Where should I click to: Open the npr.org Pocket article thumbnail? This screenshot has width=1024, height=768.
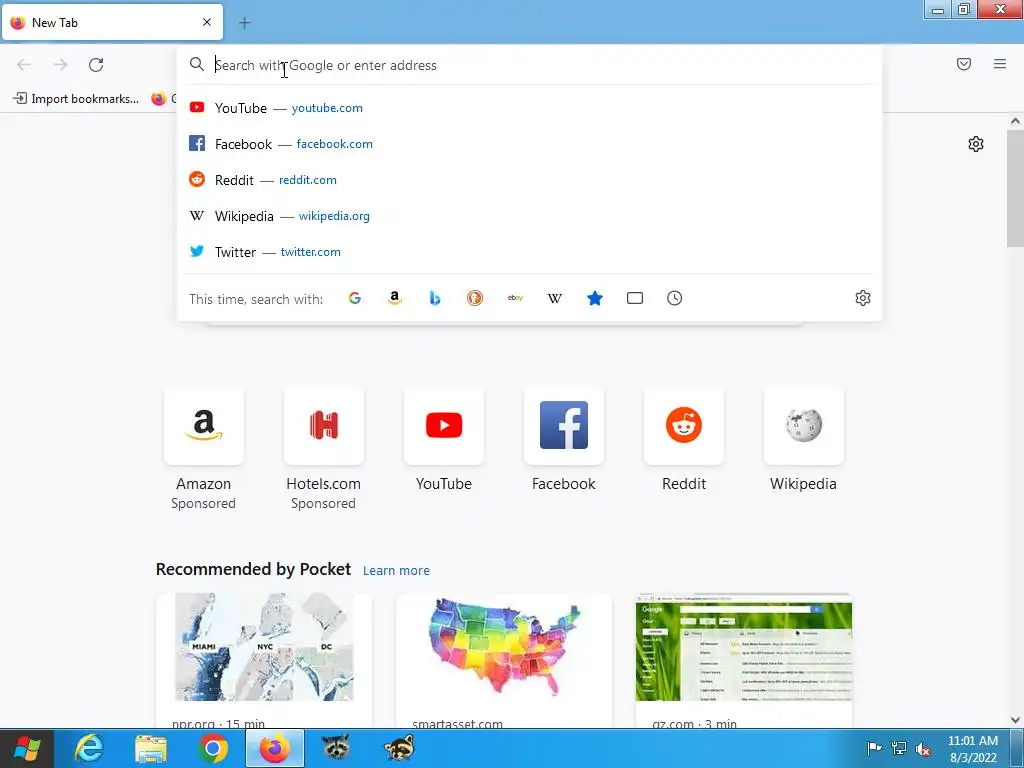click(264, 647)
